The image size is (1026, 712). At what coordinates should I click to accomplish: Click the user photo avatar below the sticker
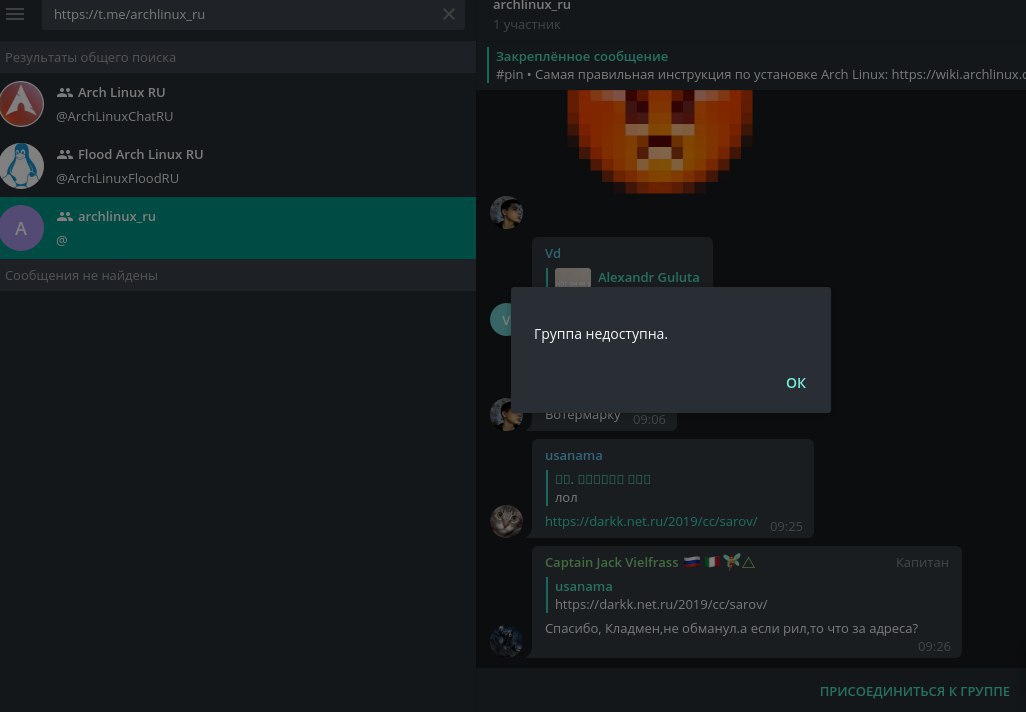click(506, 212)
